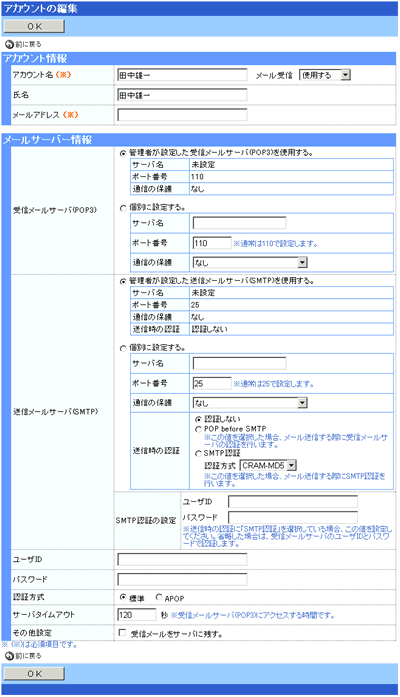Screen dimensions: 400x697
Task: Open the 認証方式 CRAM-MD5 dropdown
Action: tap(268, 466)
